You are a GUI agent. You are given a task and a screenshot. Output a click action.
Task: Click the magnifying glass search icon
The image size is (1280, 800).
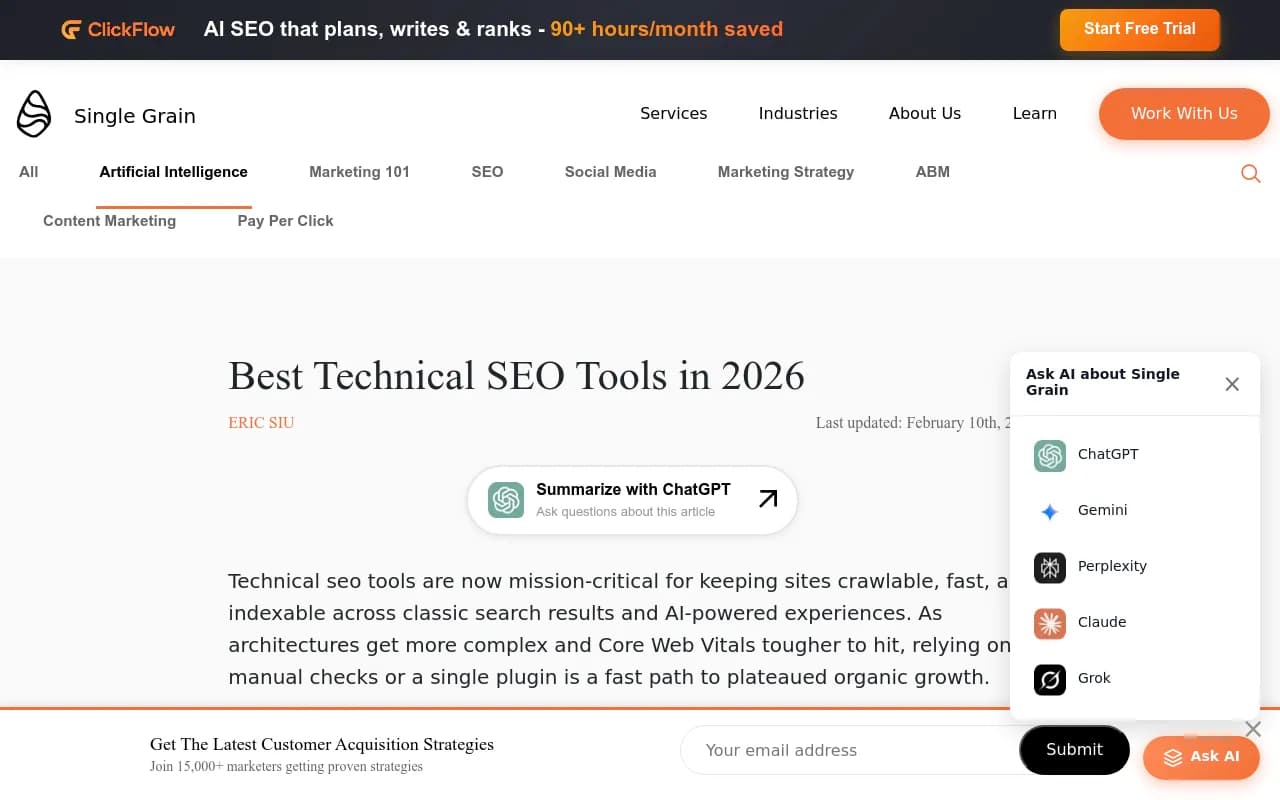tap(1250, 173)
